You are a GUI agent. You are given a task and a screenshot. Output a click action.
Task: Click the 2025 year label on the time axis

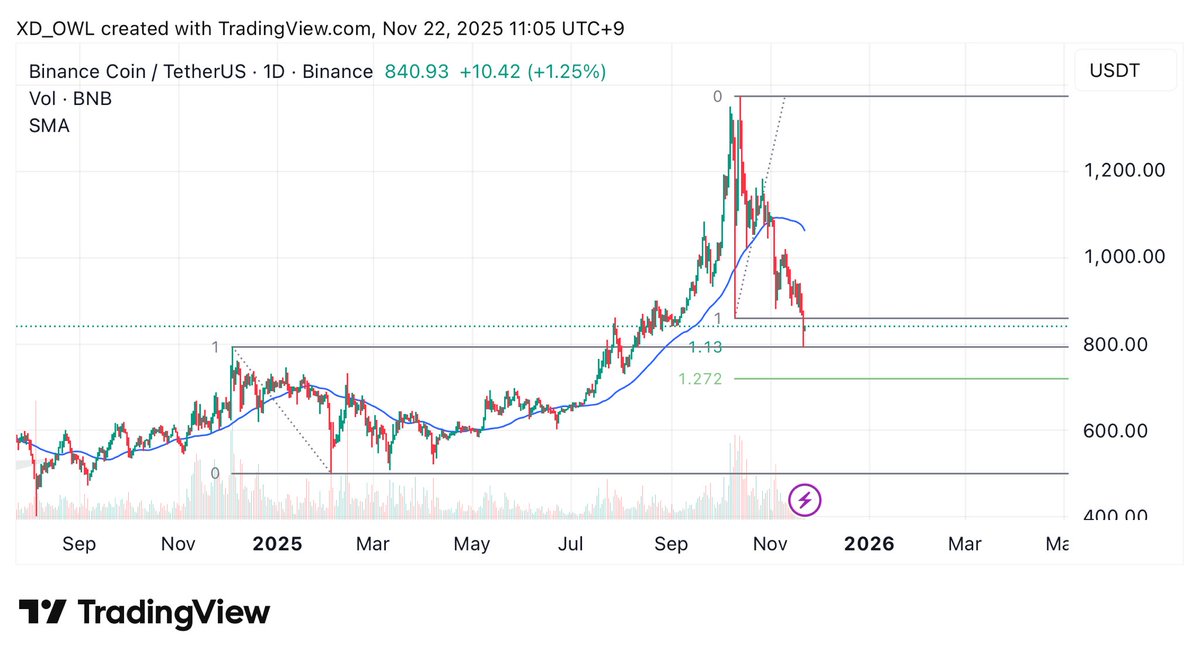click(277, 544)
